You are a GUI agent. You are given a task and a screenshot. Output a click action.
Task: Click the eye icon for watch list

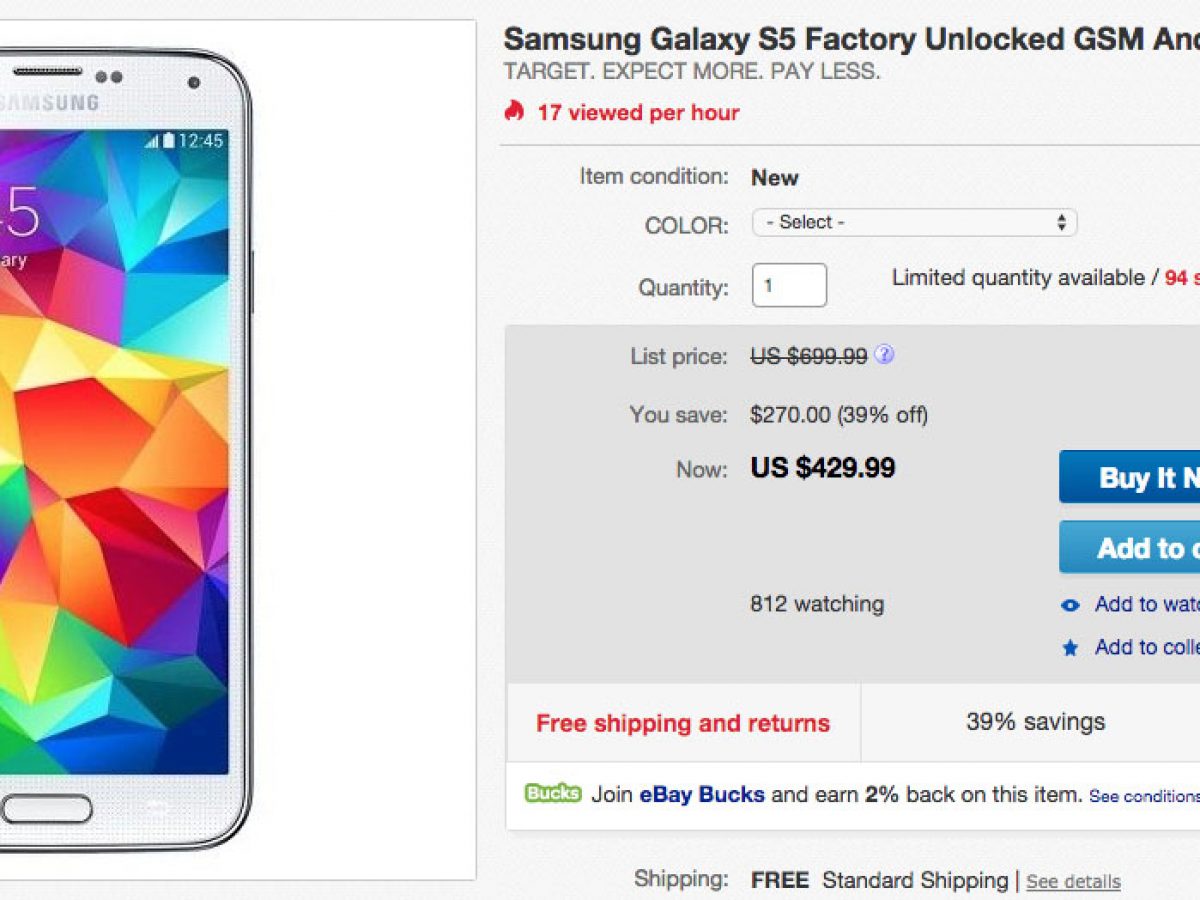pos(1070,605)
